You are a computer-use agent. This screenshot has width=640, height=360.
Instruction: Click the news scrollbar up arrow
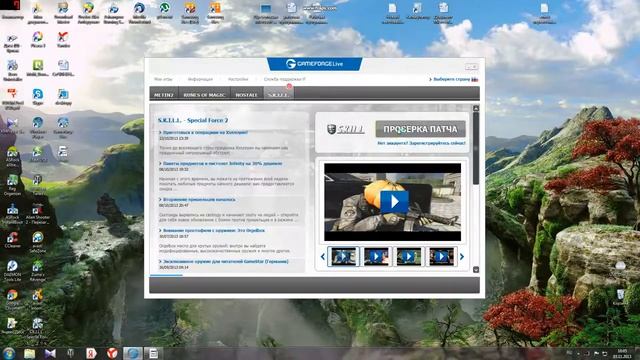(476, 109)
